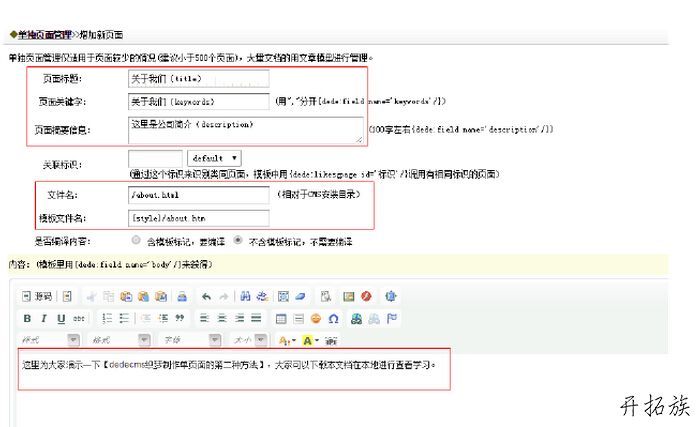Align text right
The height and width of the screenshot is (427, 700).
239,318
